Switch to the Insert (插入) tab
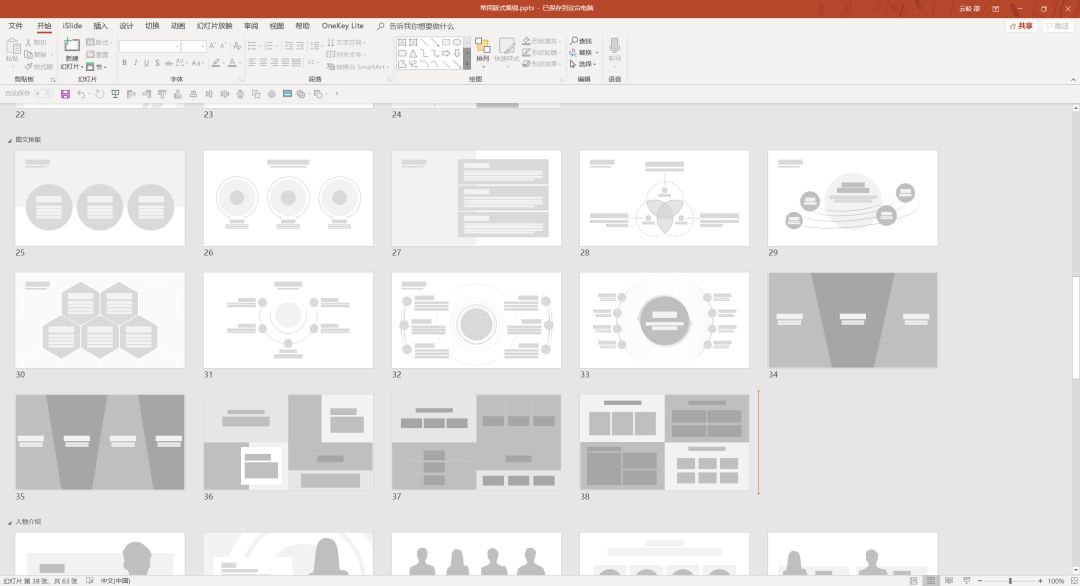Screen dimensions: 1080x586 point(101,26)
